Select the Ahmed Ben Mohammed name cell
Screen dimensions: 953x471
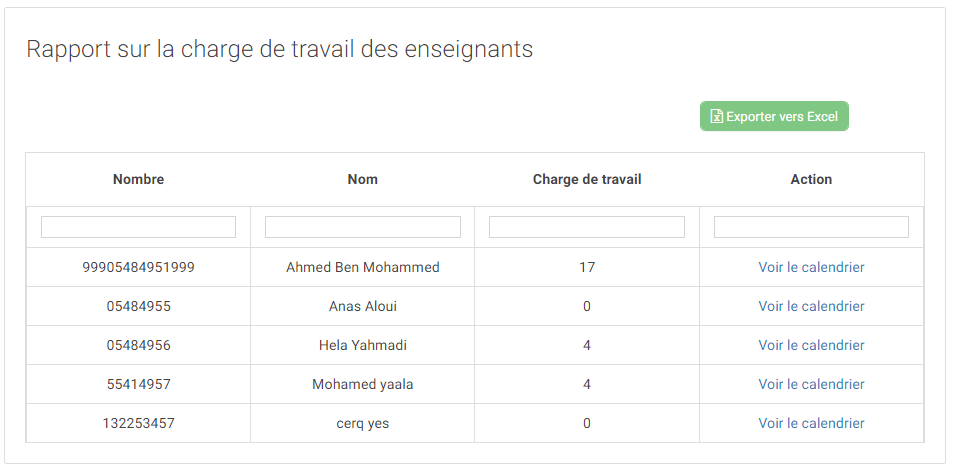363,267
